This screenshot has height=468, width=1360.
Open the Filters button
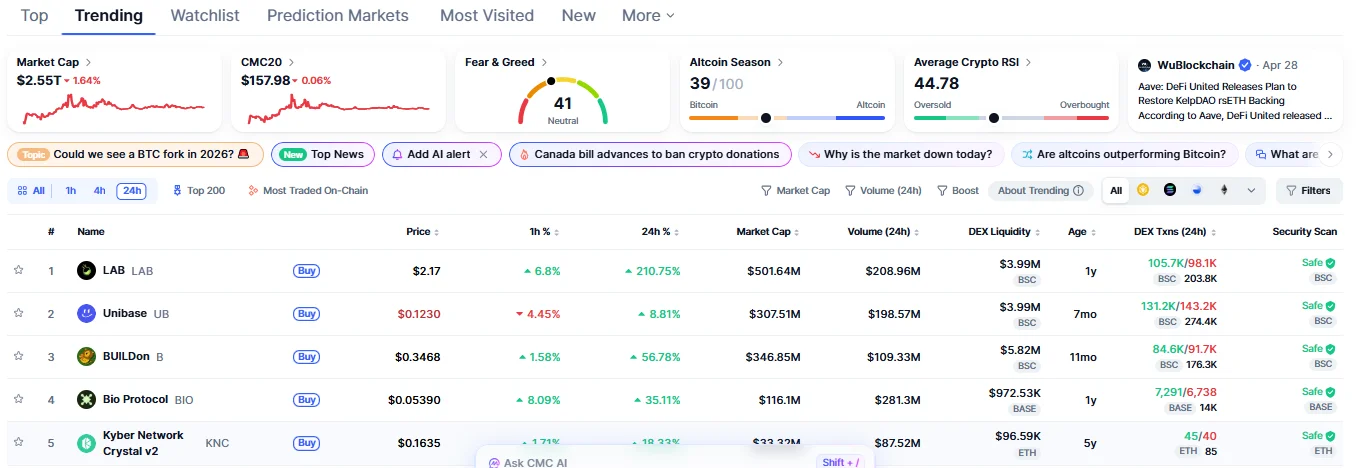click(x=1308, y=190)
